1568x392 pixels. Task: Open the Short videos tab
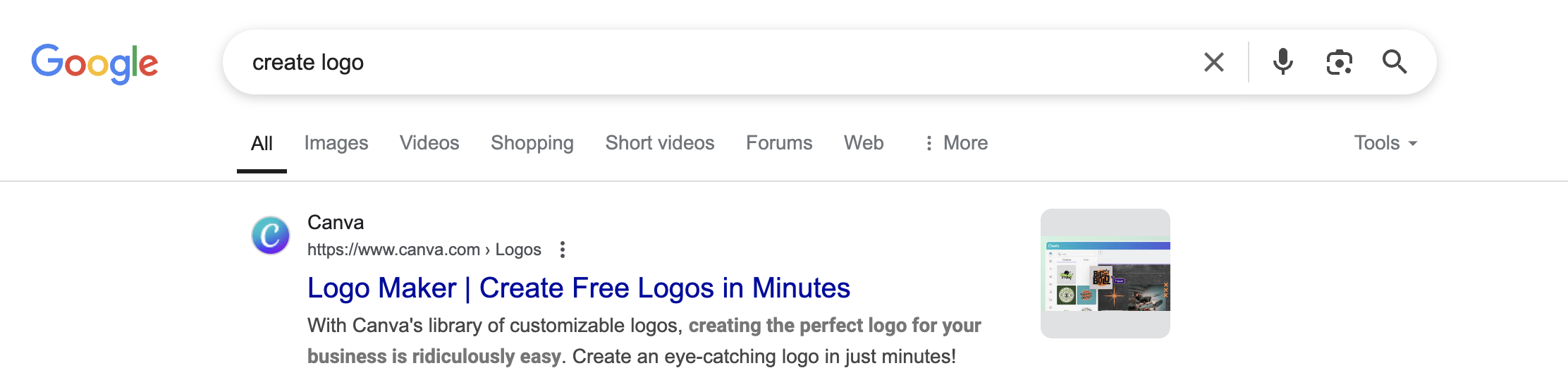pos(660,143)
